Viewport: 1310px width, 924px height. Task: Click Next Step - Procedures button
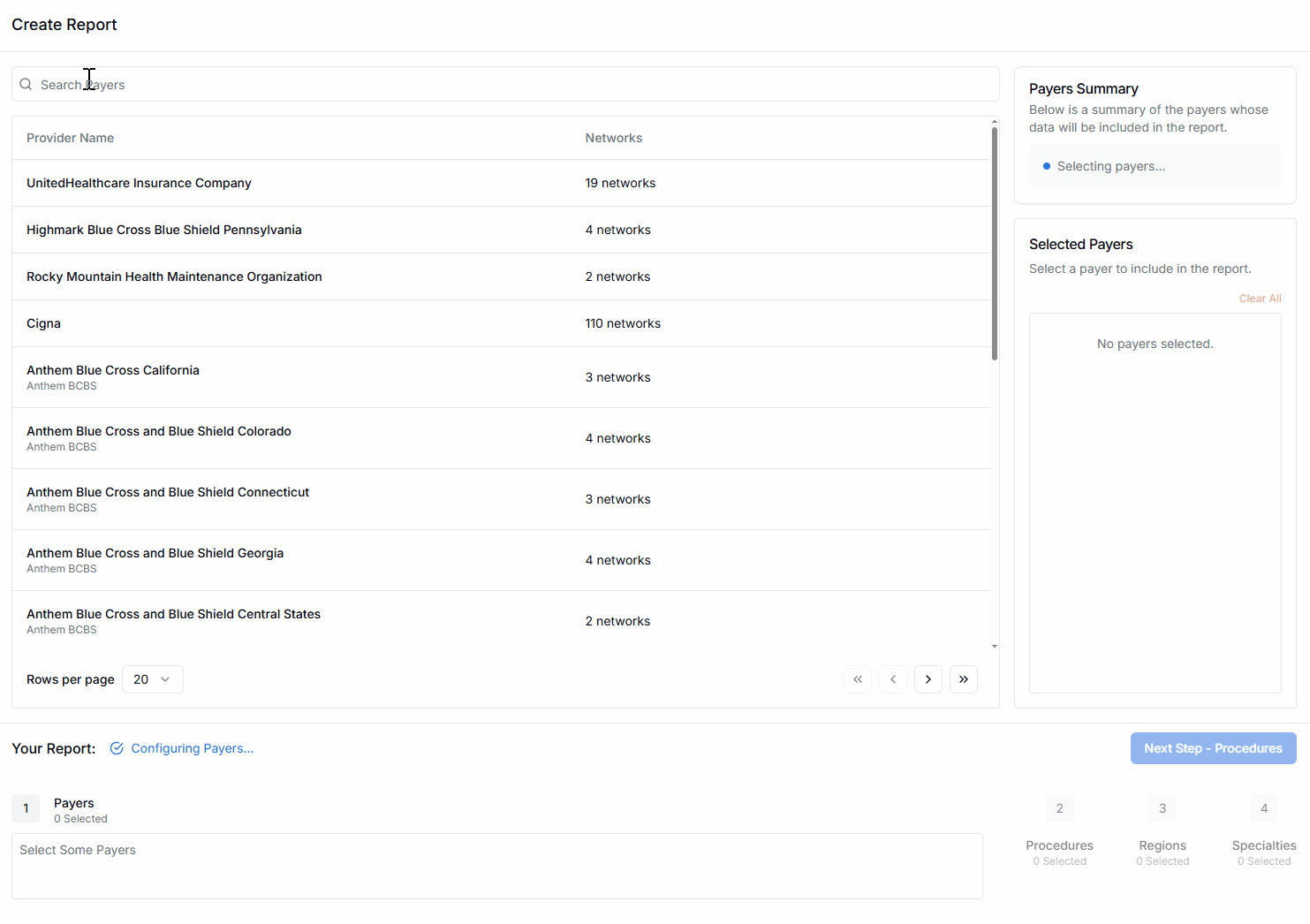click(x=1214, y=748)
